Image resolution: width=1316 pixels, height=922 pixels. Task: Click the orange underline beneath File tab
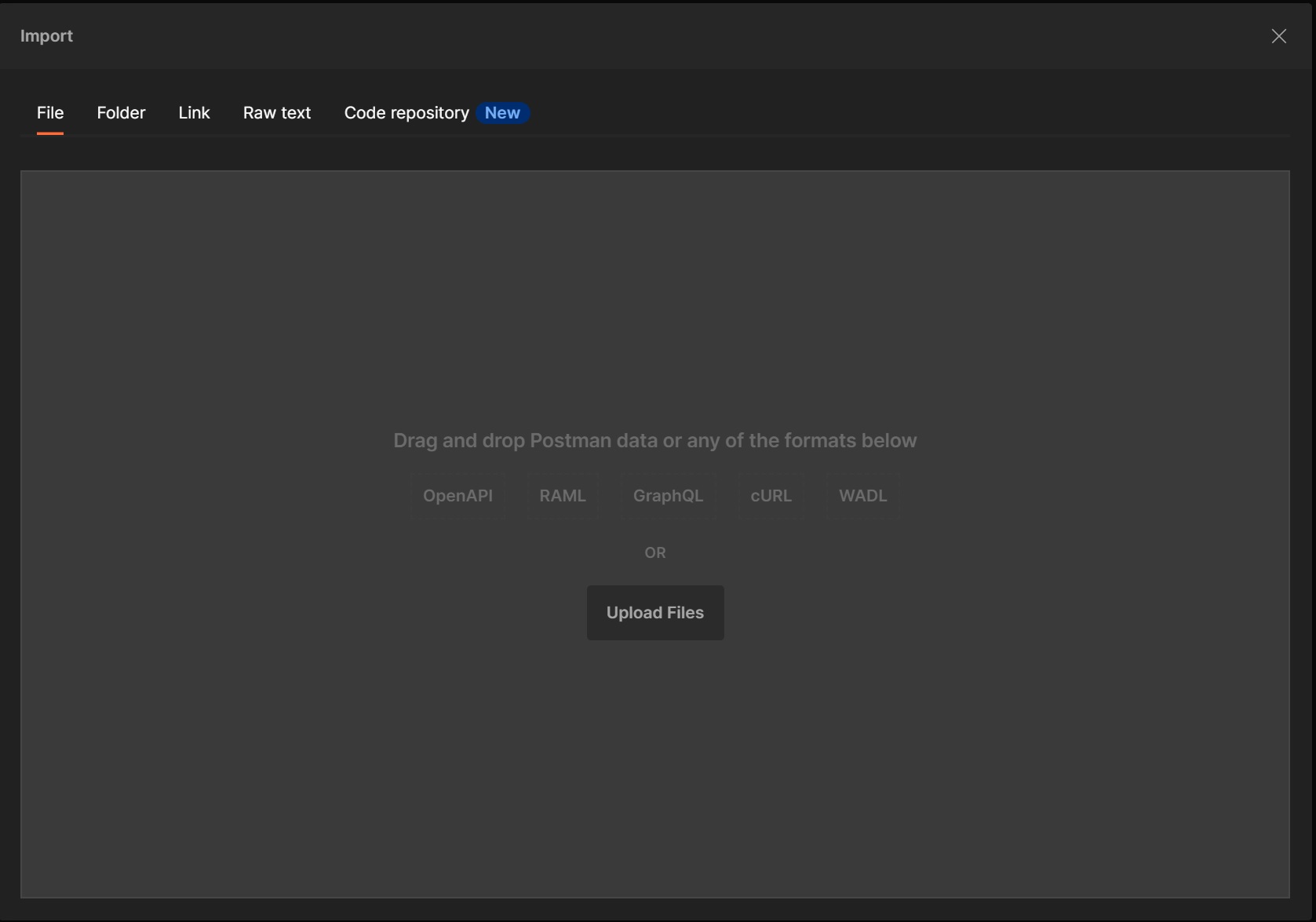point(50,133)
